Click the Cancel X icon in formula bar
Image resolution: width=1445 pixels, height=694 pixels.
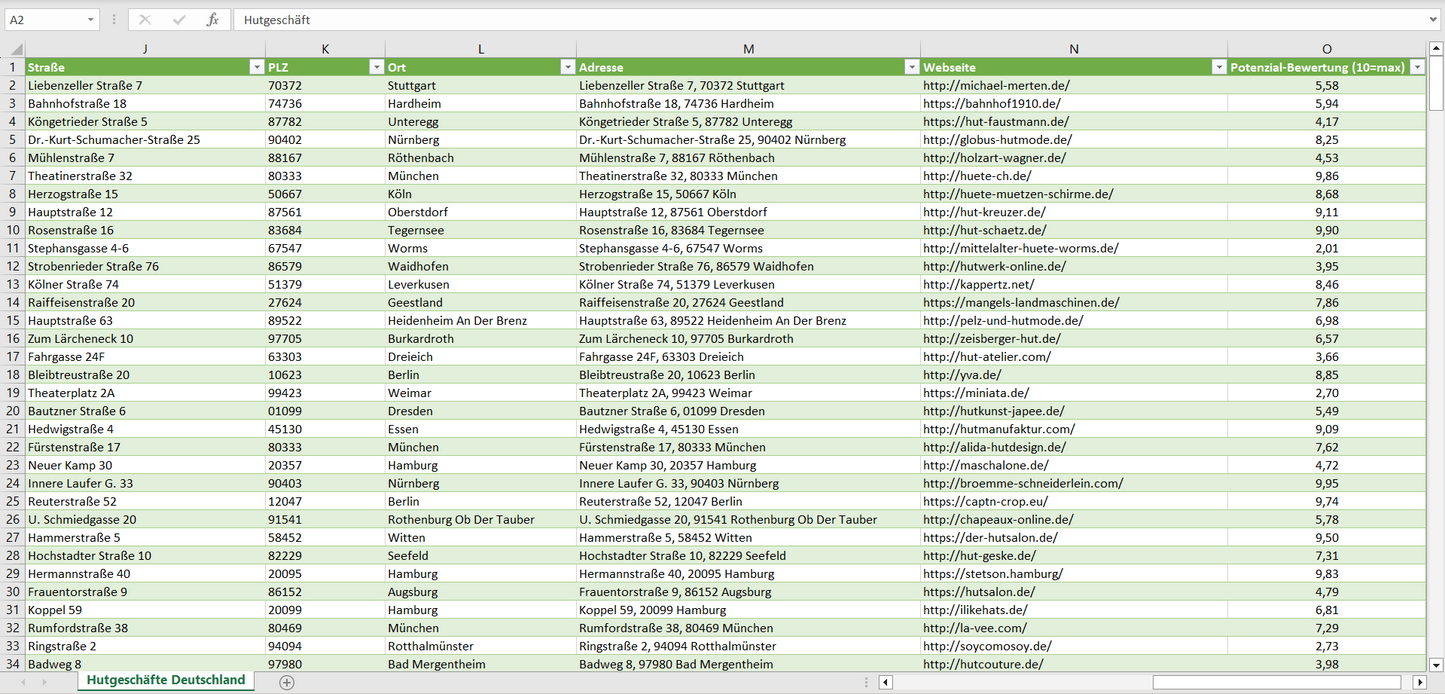click(145, 20)
